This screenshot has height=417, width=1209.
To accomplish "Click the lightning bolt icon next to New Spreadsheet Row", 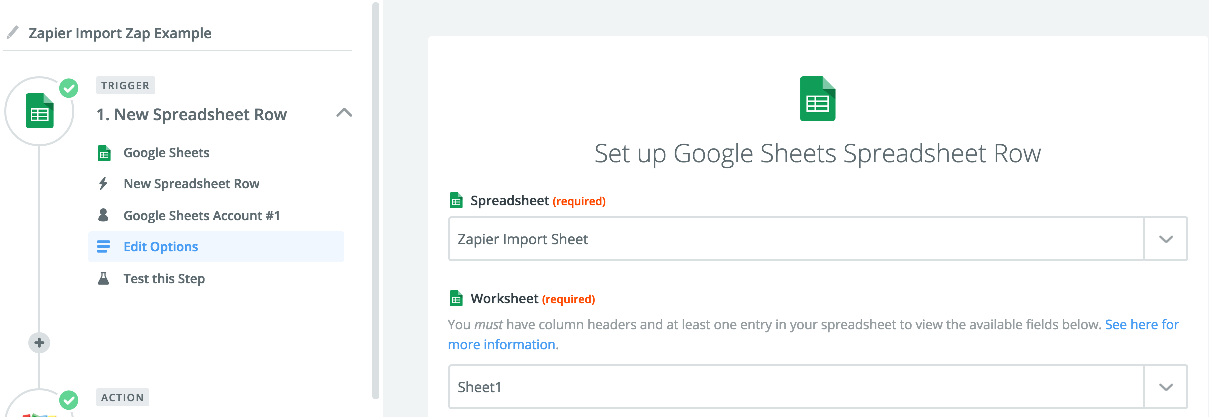I will point(103,184).
